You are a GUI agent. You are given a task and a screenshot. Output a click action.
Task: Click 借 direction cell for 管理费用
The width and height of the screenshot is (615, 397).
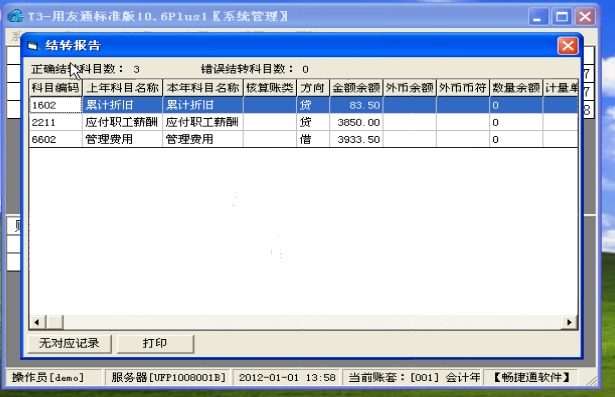tap(313, 139)
